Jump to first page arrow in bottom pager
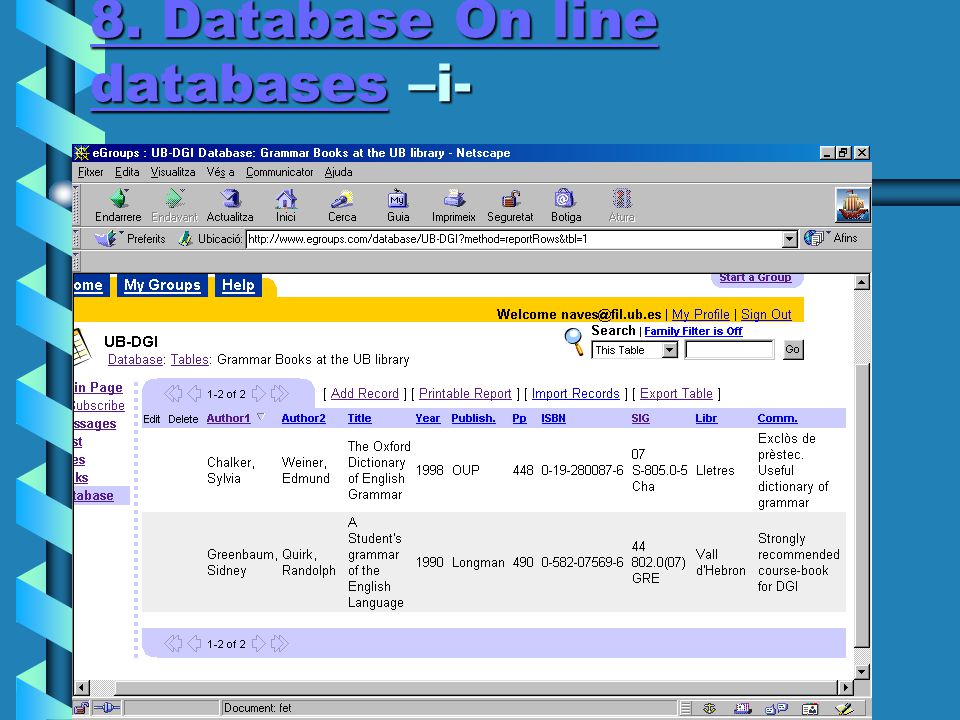The image size is (960, 720). 173,643
